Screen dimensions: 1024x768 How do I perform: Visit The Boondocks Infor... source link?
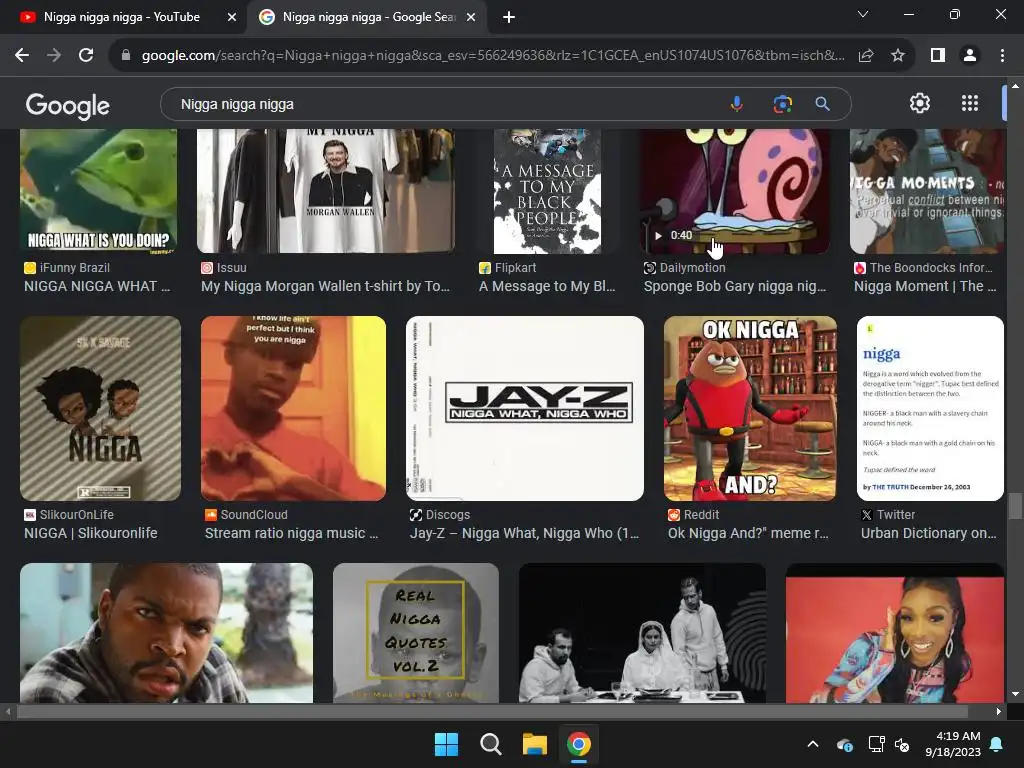[923, 268]
